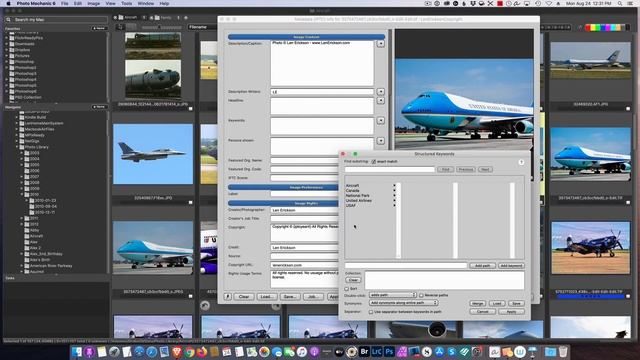
Task: Open Finder from the dock
Action: point(77,352)
